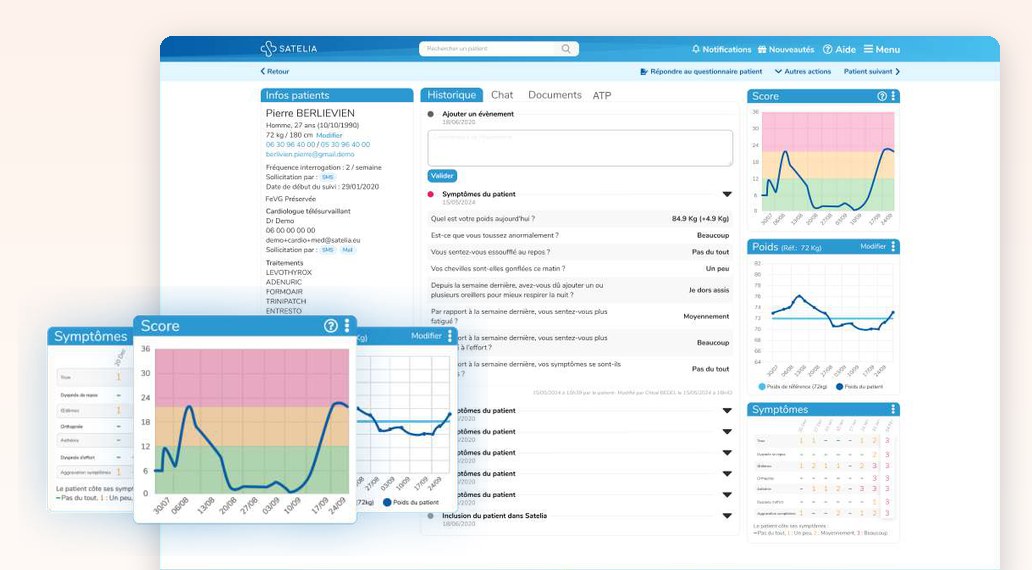Click the Valider button
This screenshot has height=570, width=1032.
[442, 176]
